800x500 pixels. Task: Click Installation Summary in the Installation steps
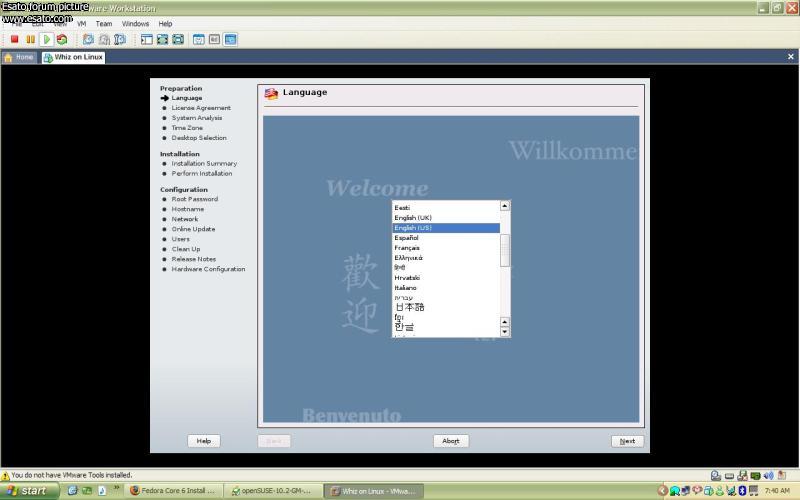pos(204,164)
